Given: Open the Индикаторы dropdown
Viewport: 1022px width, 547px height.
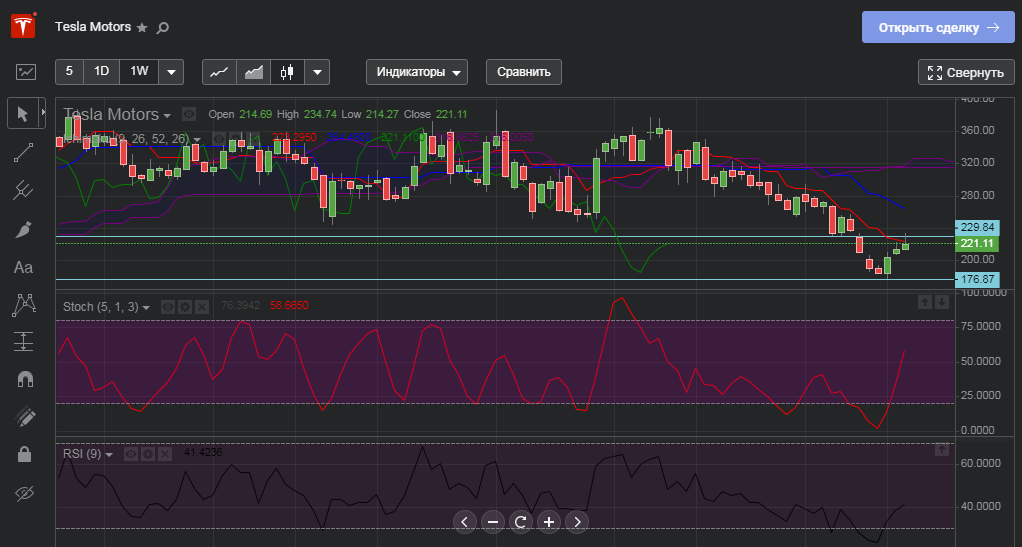Looking at the screenshot, I should tap(417, 72).
